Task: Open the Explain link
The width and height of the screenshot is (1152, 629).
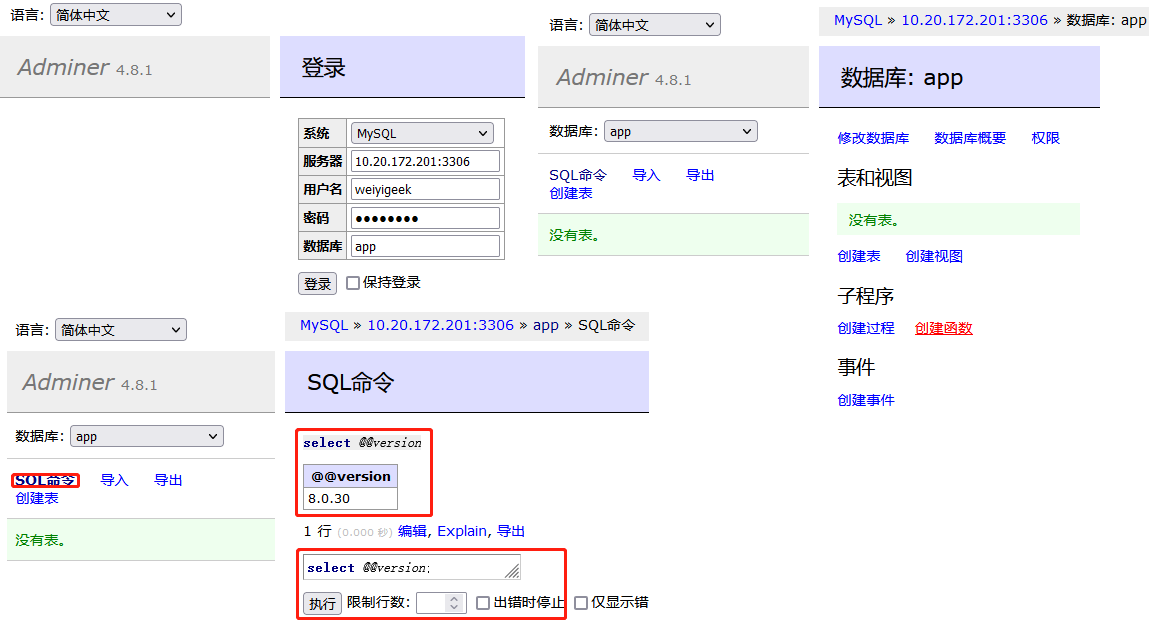Action: tap(462, 531)
